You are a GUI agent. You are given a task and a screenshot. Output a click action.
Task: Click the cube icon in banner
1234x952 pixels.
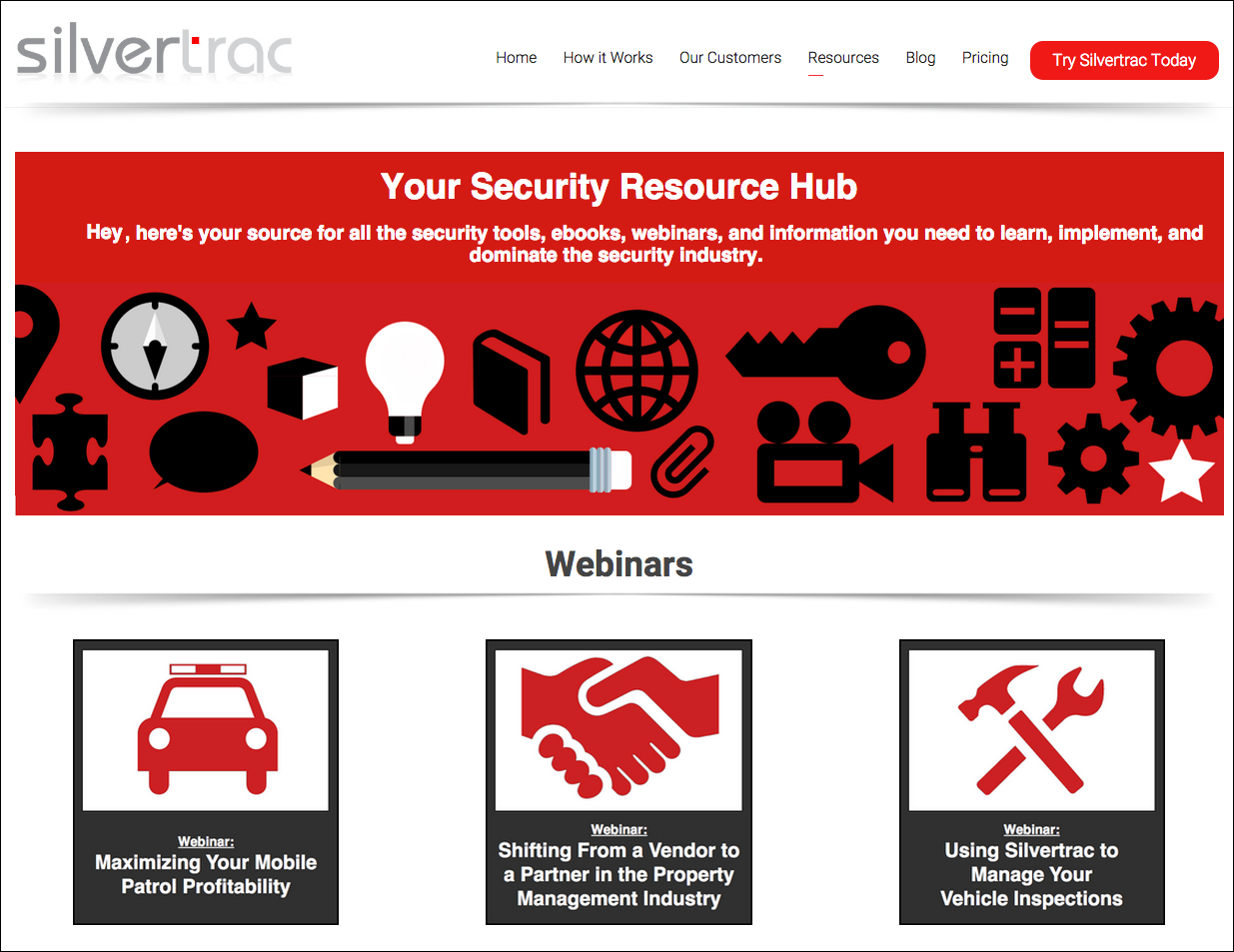pos(303,389)
